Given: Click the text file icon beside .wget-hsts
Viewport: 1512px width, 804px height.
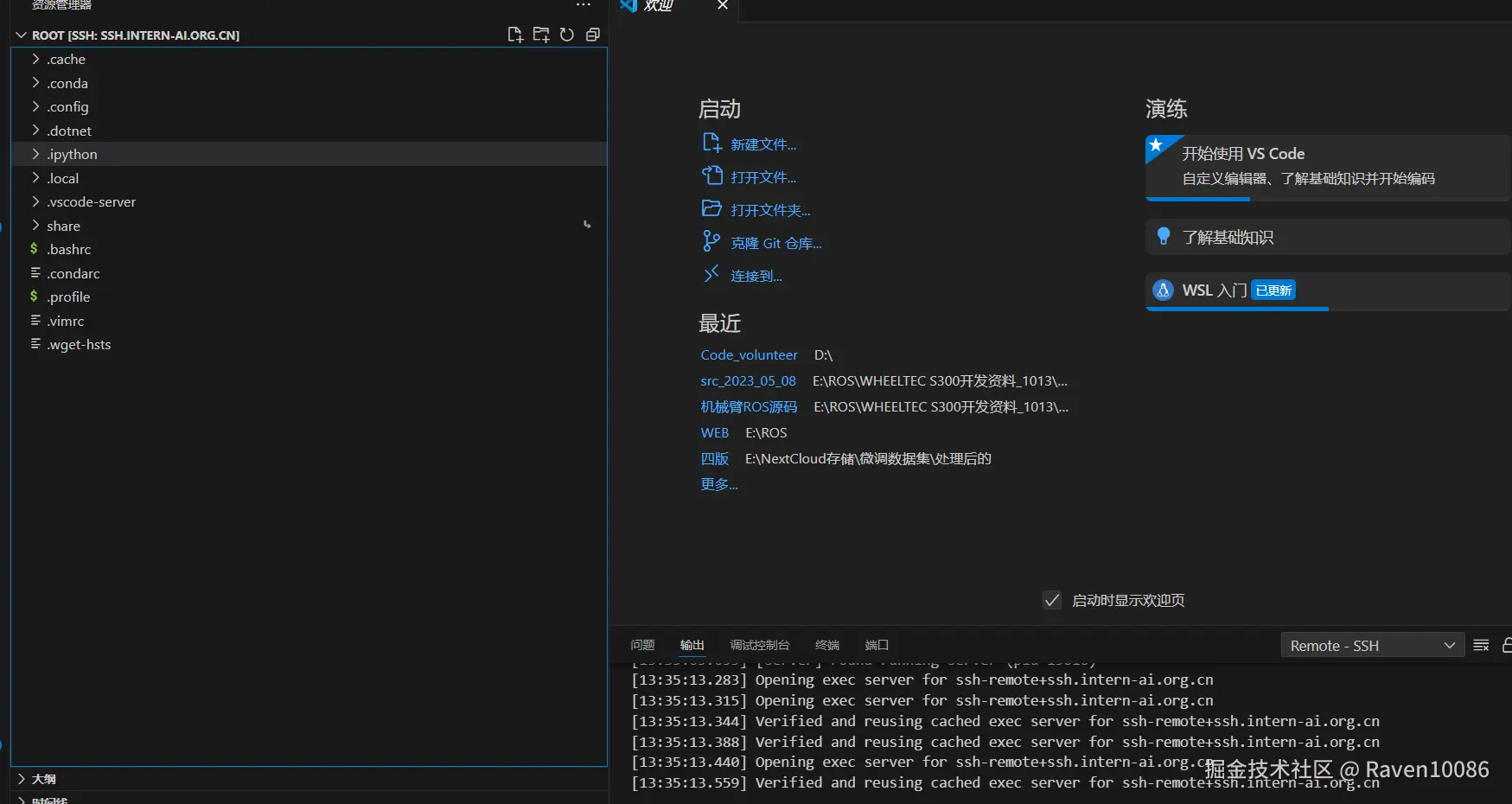Looking at the screenshot, I should [x=35, y=344].
